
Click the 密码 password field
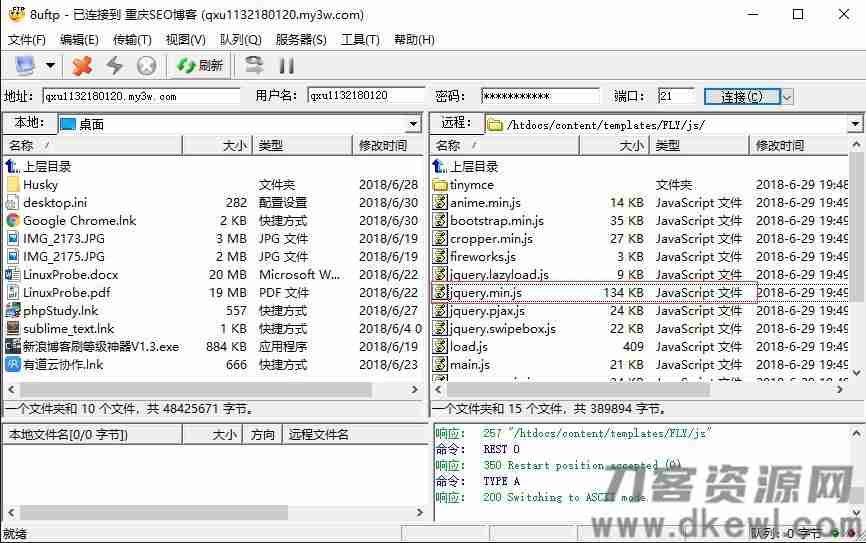(540, 96)
